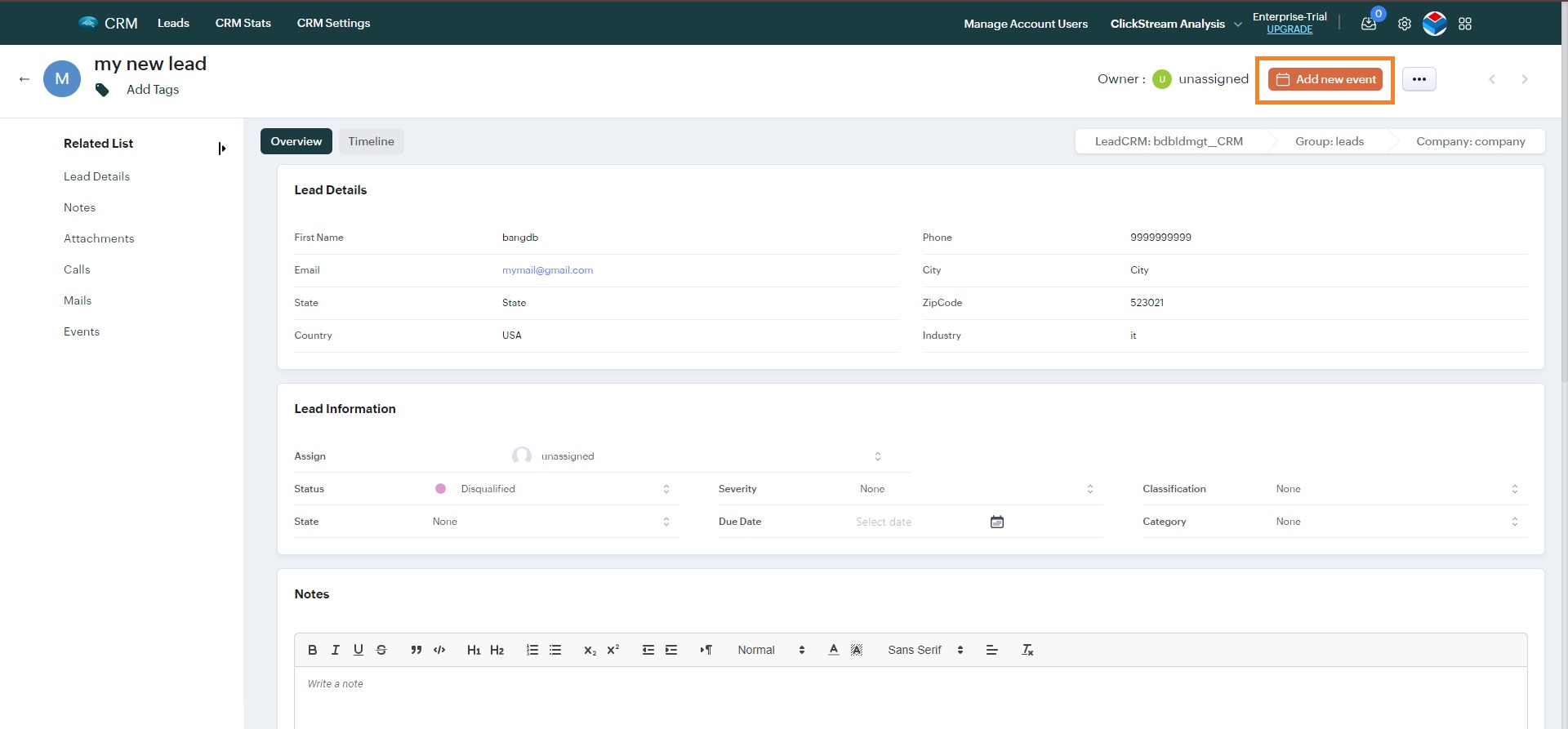
Task: Click the tag icon beside Add Tags
Action: [102, 90]
